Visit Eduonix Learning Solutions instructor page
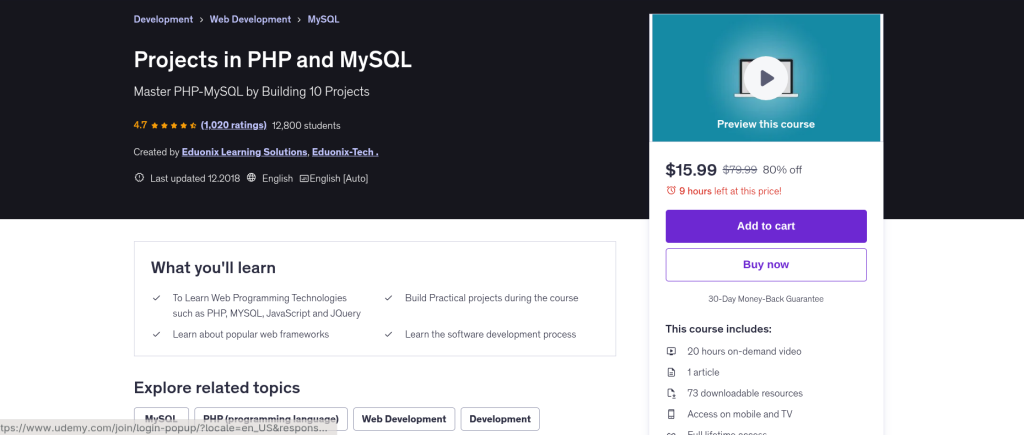Viewport: 1024px width, 435px height. click(244, 152)
